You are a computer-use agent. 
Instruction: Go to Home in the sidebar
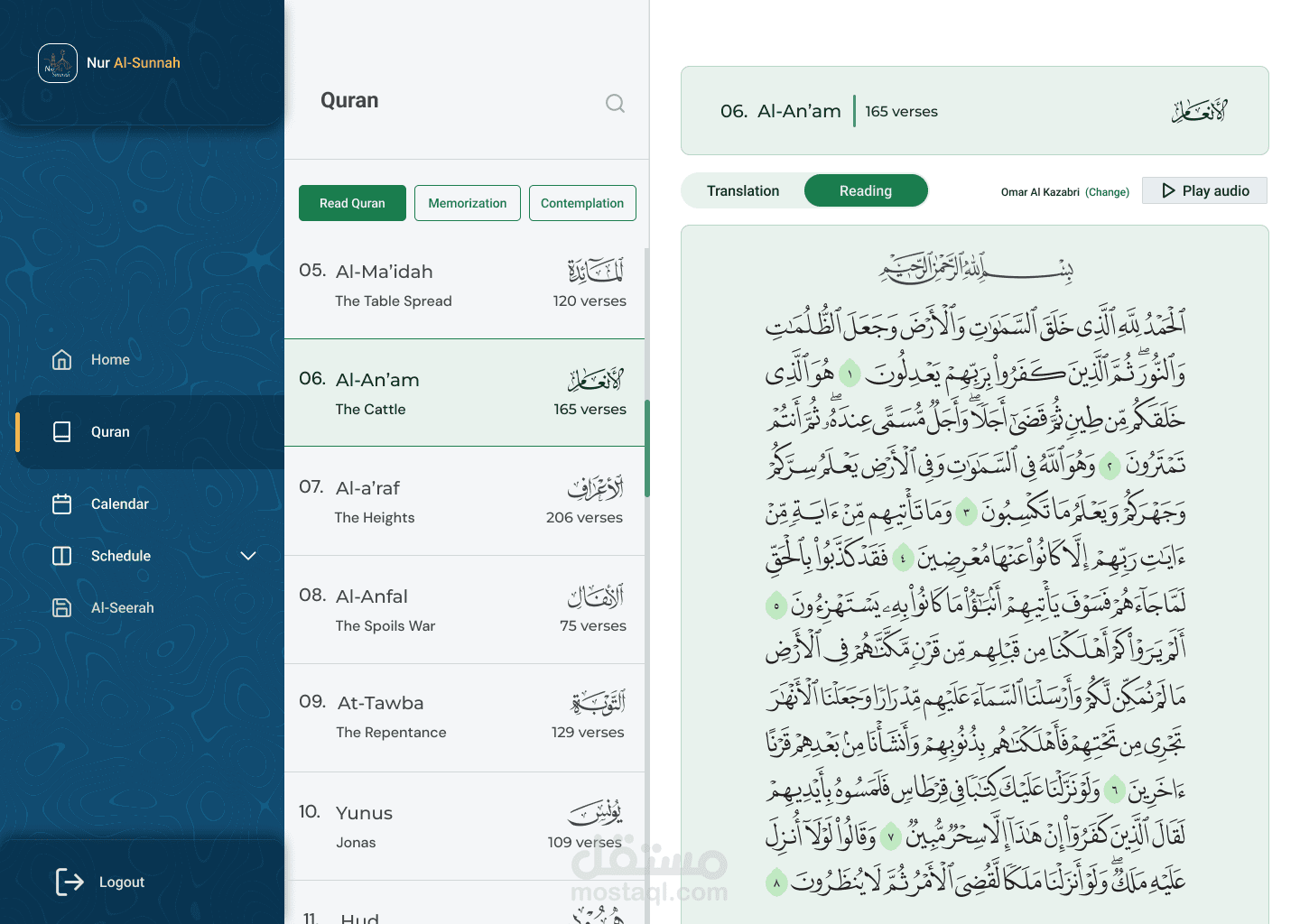[x=110, y=360]
